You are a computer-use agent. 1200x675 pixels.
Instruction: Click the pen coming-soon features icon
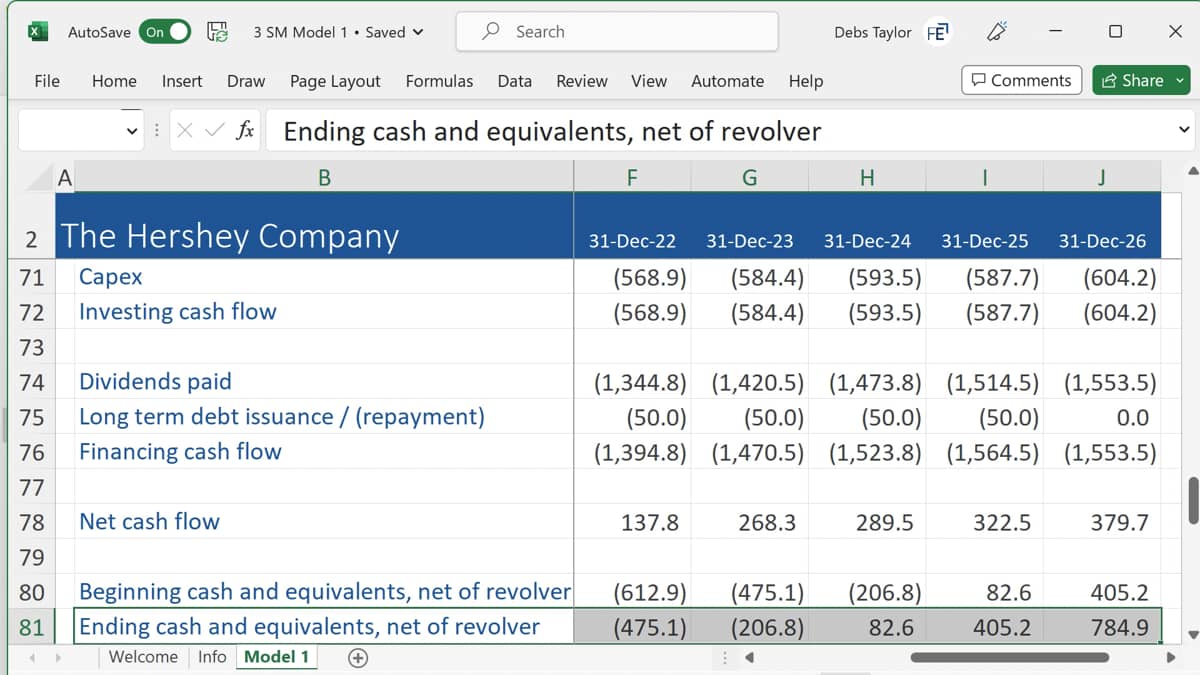pyautogui.click(x=996, y=32)
